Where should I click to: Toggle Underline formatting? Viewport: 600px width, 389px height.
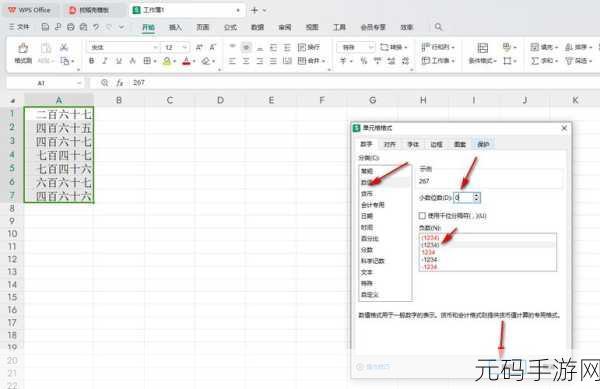point(119,61)
